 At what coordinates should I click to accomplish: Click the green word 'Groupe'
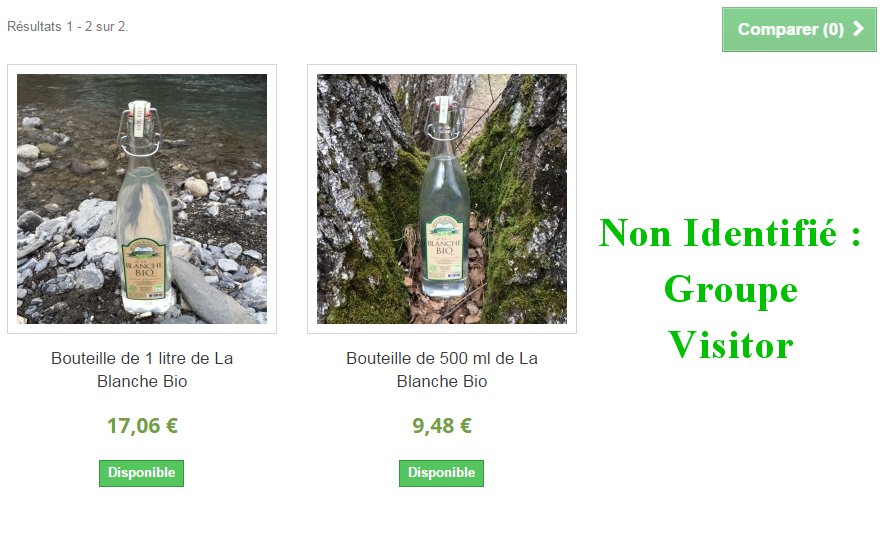(731, 290)
